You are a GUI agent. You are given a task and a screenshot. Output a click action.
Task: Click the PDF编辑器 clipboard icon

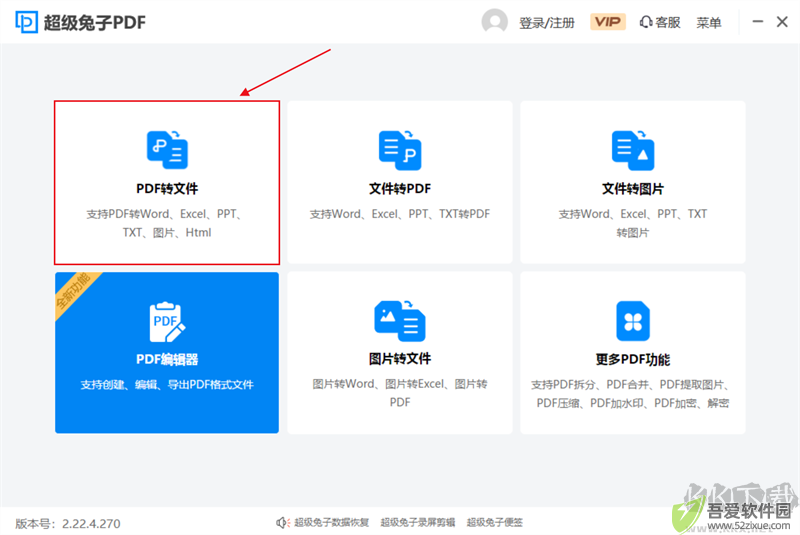pos(167,322)
